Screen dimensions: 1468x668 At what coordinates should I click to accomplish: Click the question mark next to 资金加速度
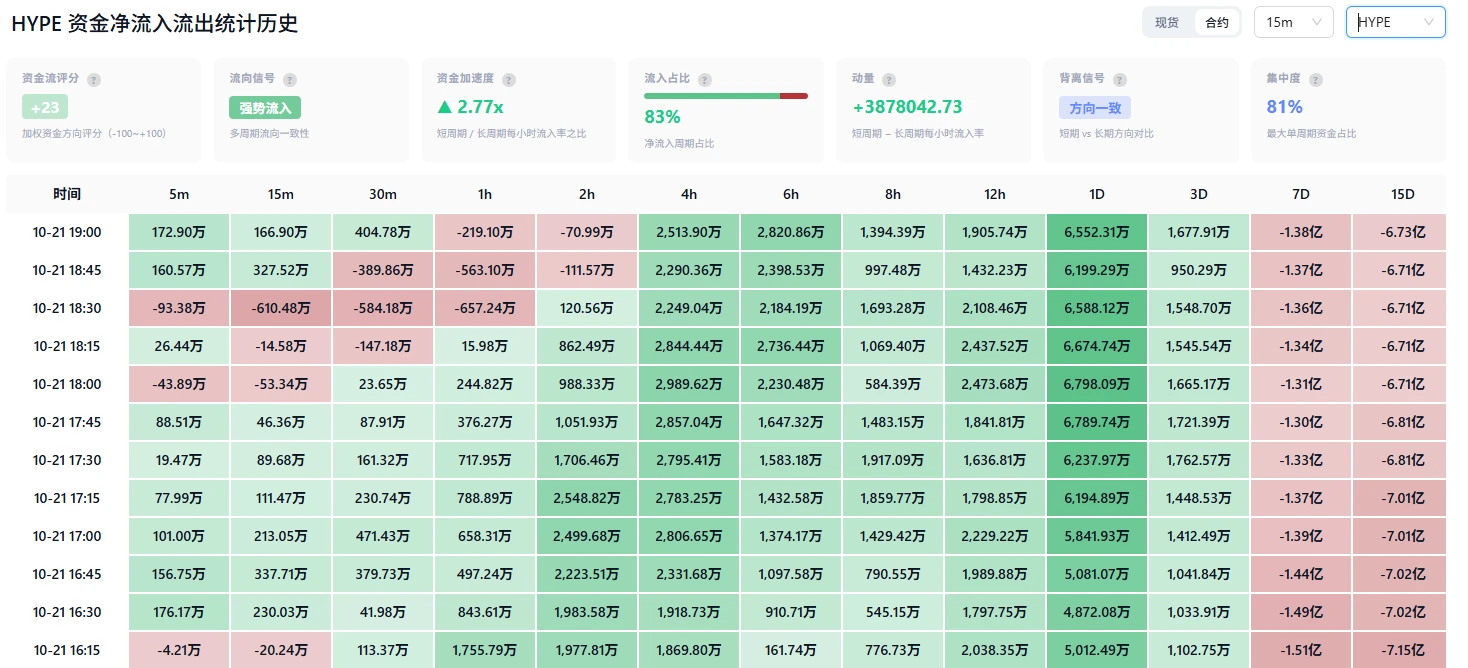pyautogui.click(x=509, y=79)
